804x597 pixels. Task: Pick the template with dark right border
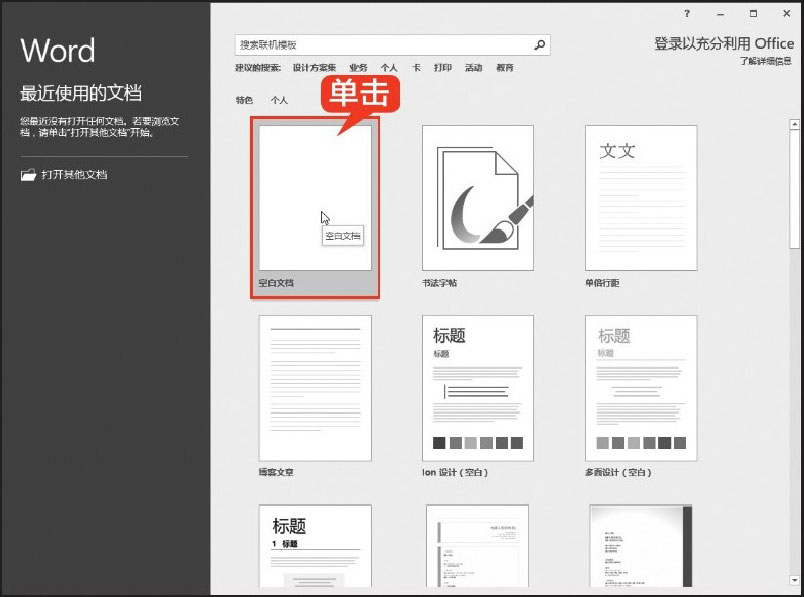point(641,546)
